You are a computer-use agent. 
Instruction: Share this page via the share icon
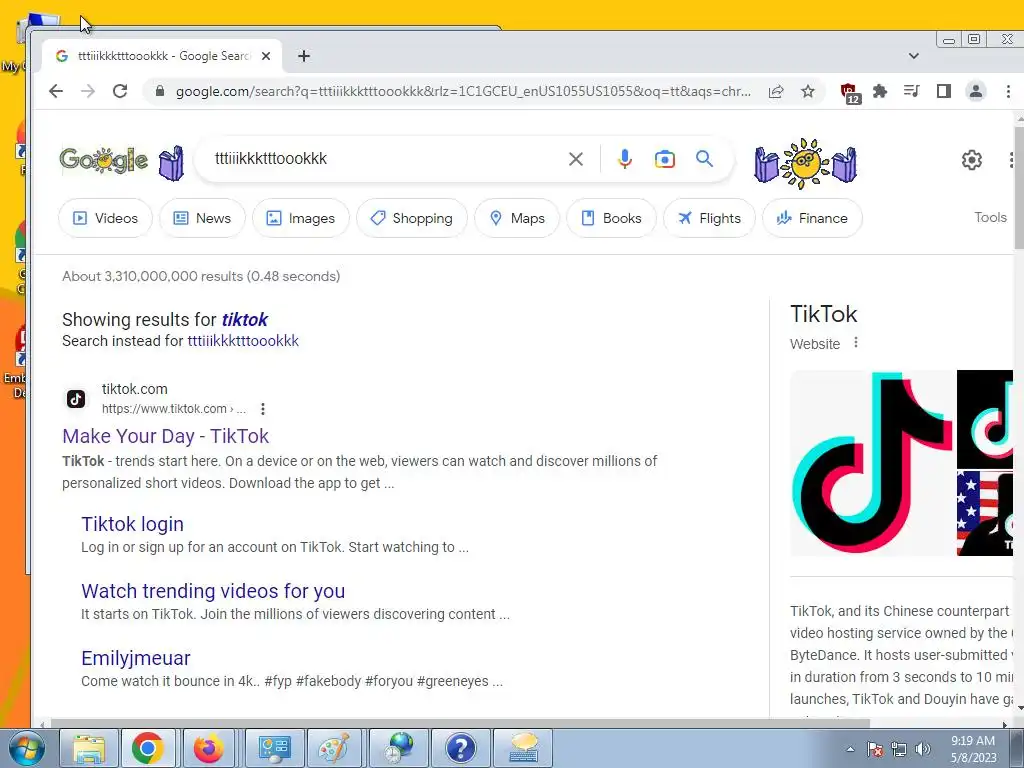[776, 91]
